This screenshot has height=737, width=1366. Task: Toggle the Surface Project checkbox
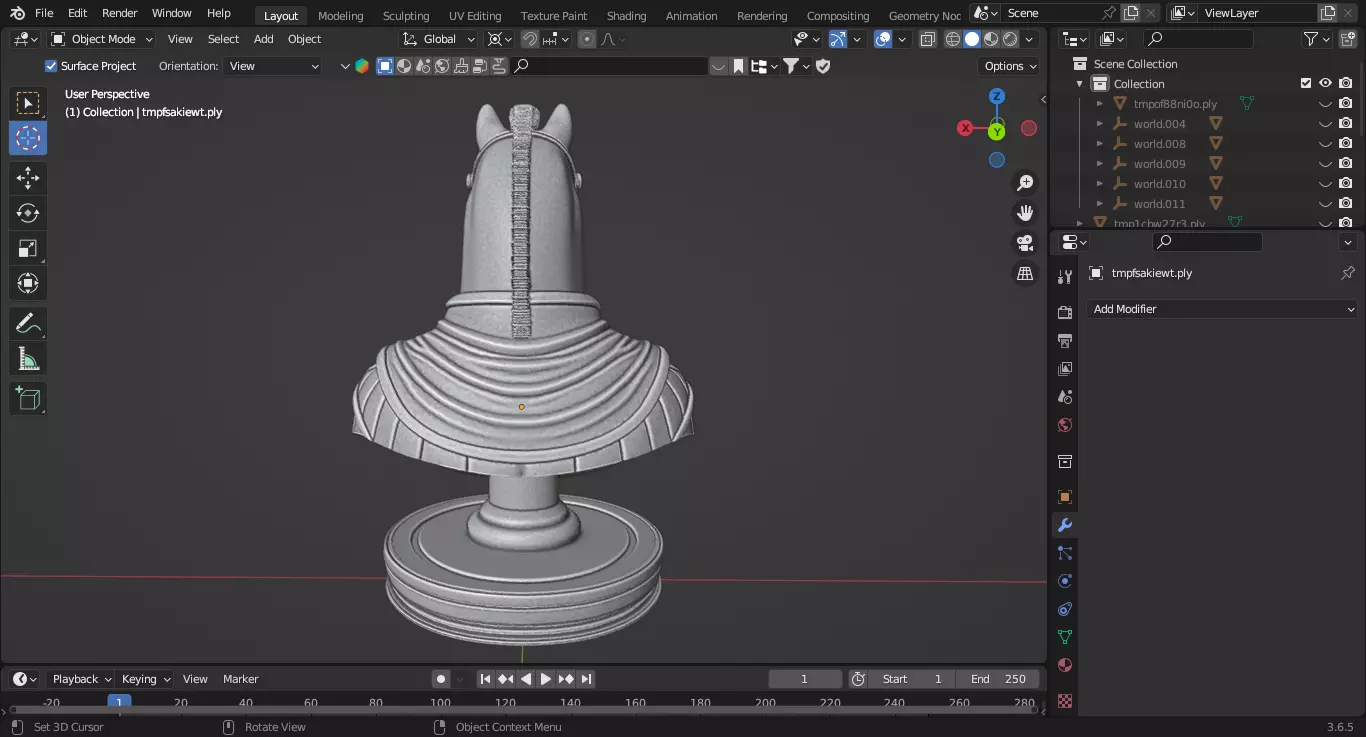click(x=51, y=66)
